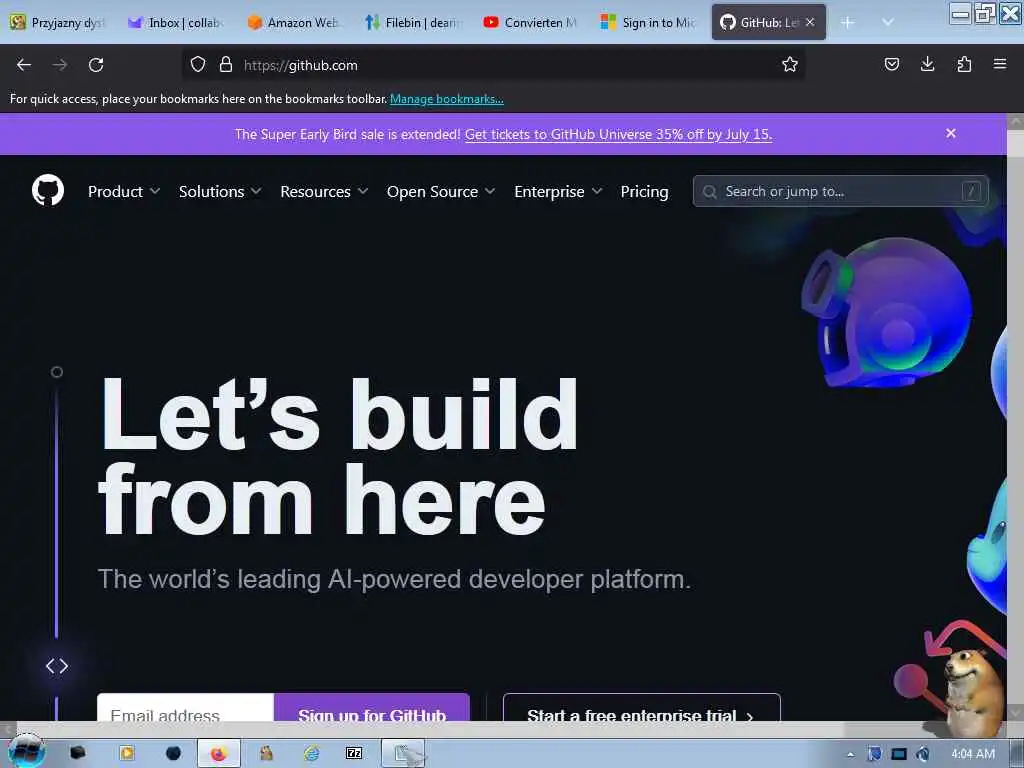
Task: Click the black cube taskbar icon
Action: coord(78,754)
